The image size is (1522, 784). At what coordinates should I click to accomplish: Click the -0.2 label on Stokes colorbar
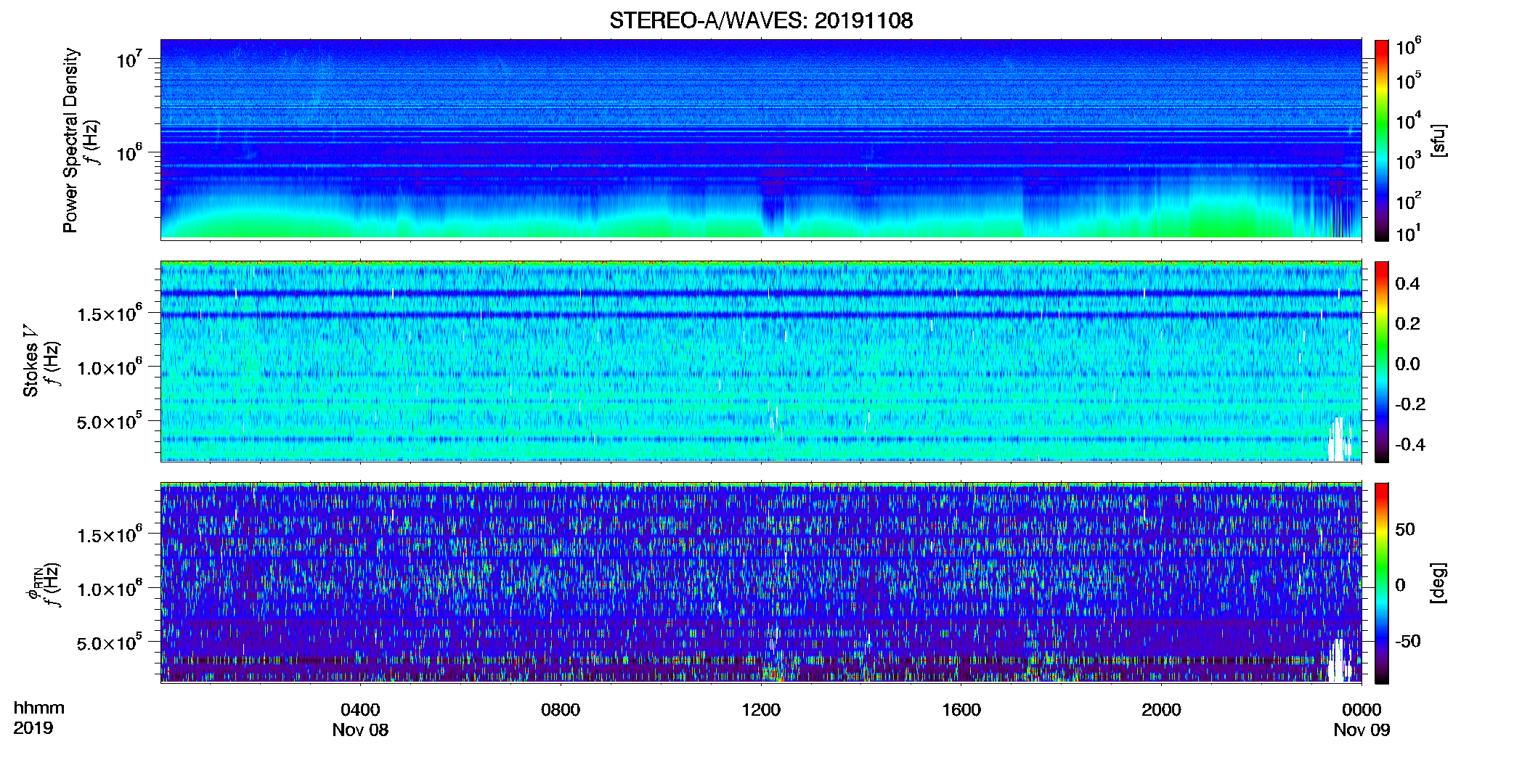click(x=1410, y=404)
